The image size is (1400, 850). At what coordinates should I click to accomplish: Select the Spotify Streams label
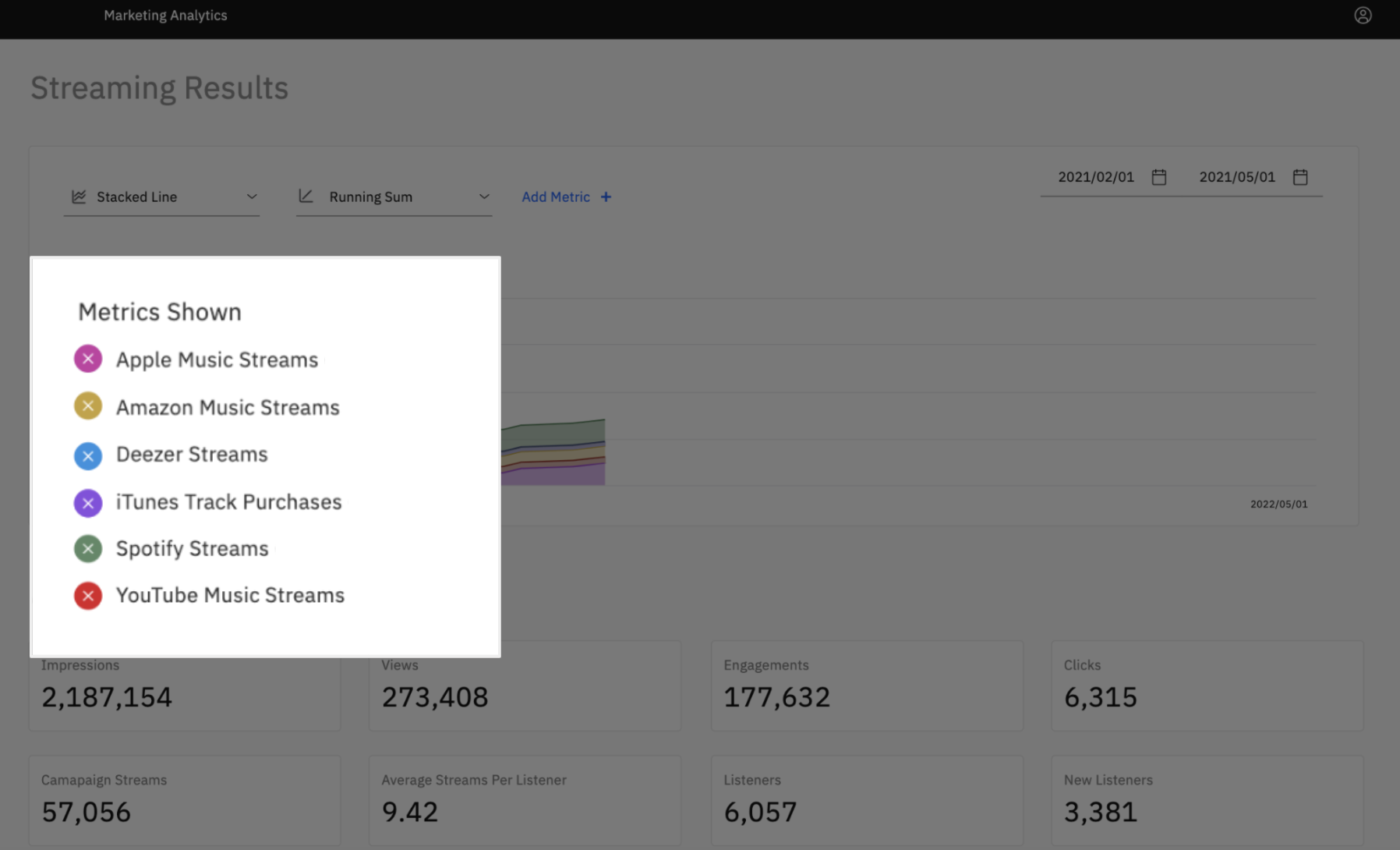pos(193,549)
